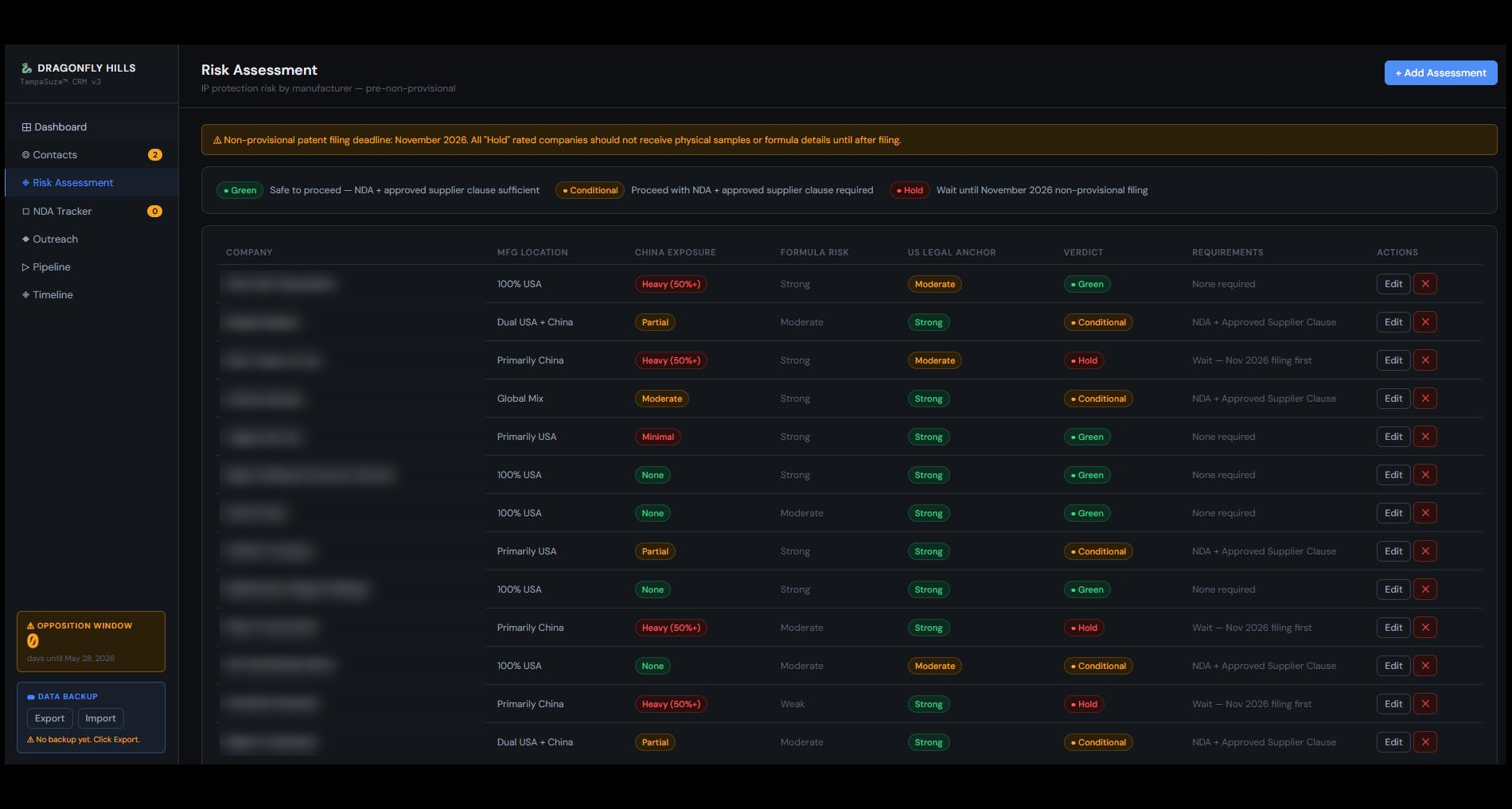Open the Timeline page
Viewport: 1512px width, 809px height.
(x=92, y=294)
